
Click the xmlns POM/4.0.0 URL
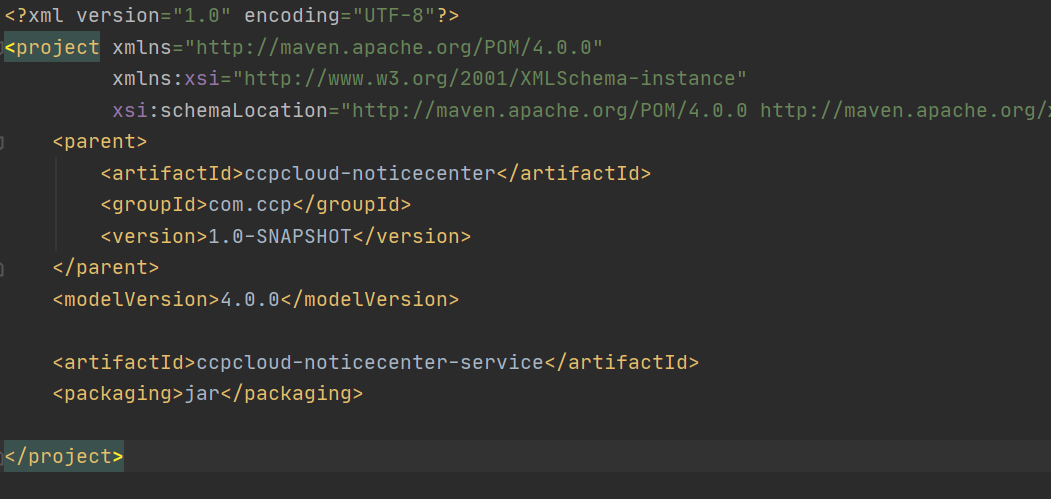[394, 48]
